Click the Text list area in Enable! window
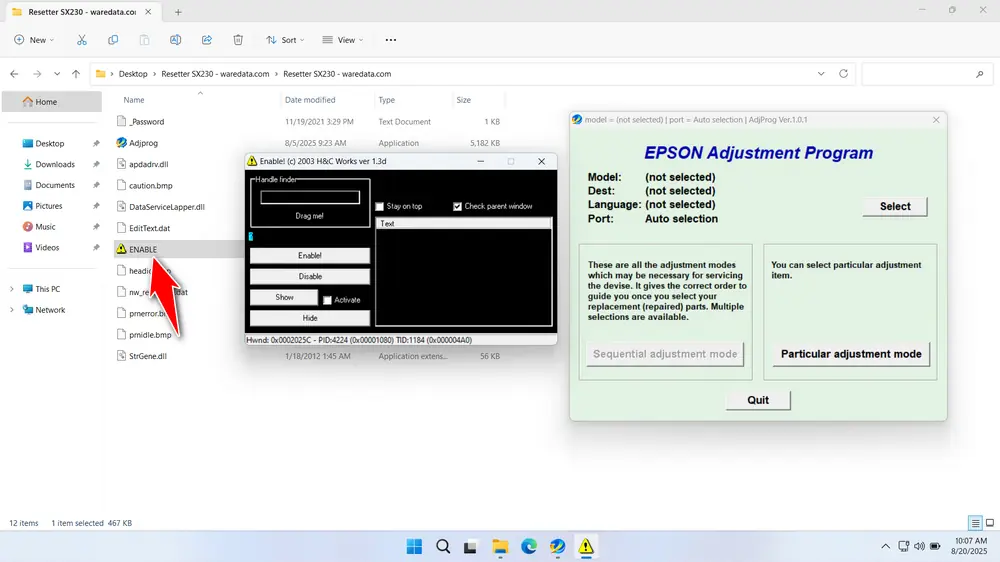Screen dimensions: 1000x562 coord(464,277)
